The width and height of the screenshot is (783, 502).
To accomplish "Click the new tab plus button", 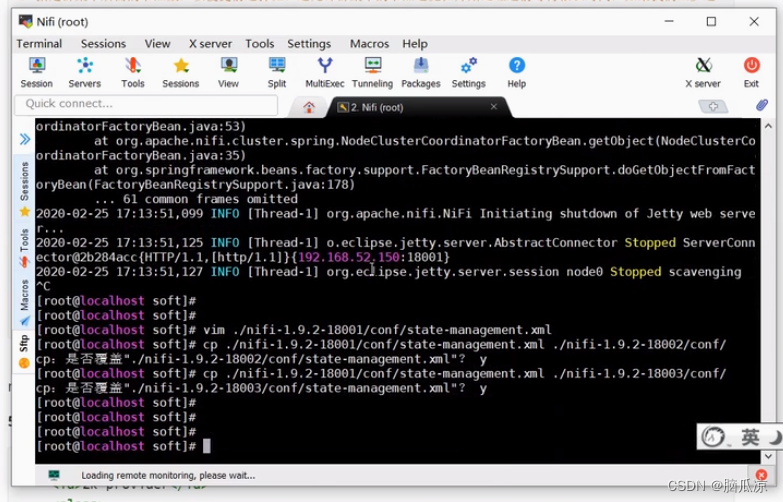I will tap(713, 106).
